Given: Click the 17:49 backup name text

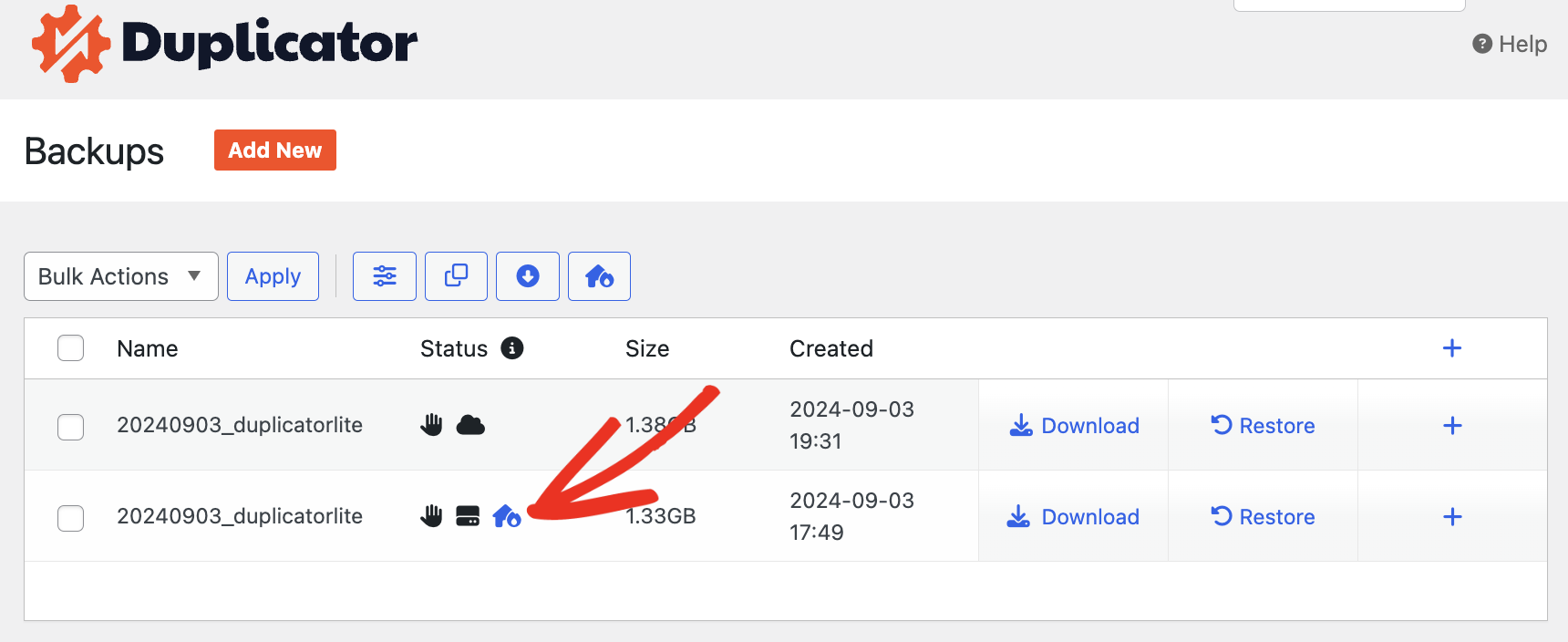Looking at the screenshot, I should (x=240, y=516).
